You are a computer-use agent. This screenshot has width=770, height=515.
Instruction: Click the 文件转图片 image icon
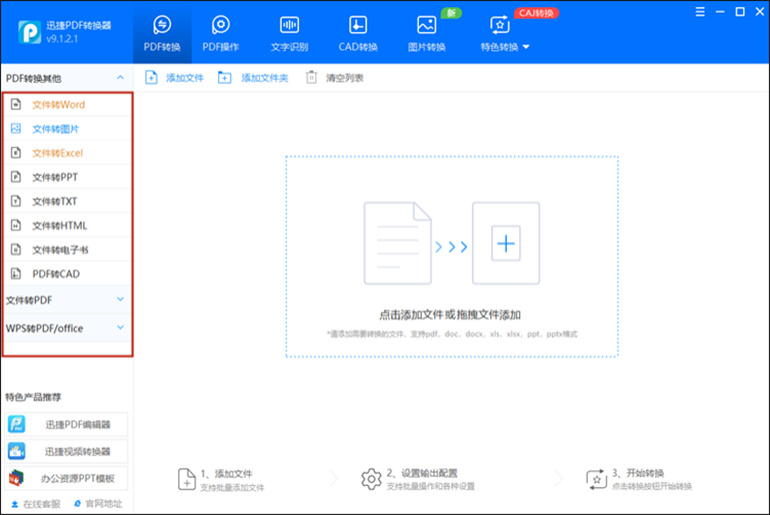(16, 129)
